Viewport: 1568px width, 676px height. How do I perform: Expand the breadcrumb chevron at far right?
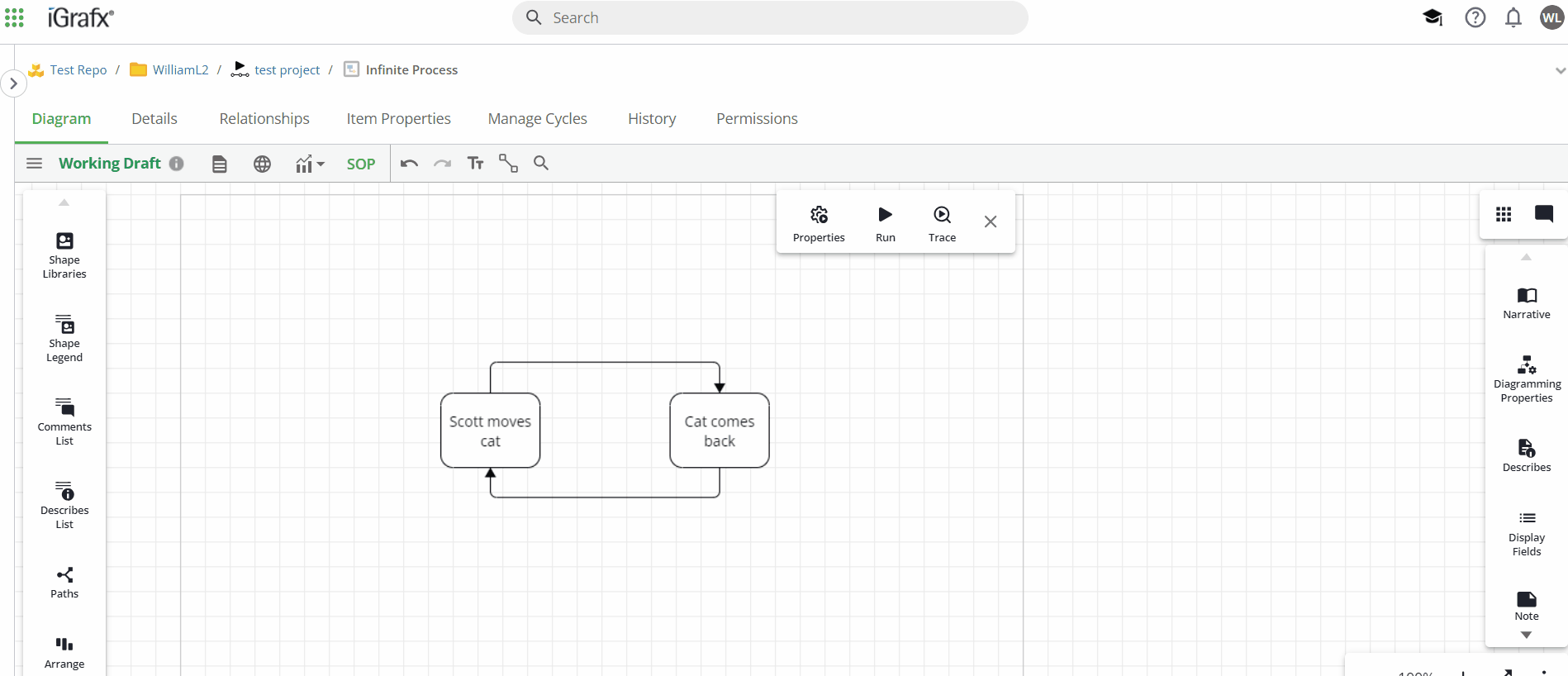1560,71
